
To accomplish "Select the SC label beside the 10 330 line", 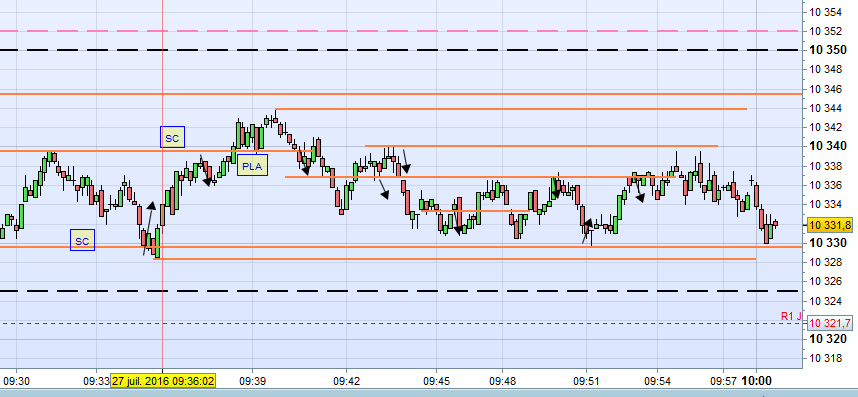I will pyautogui.click(x=83, y=240).
